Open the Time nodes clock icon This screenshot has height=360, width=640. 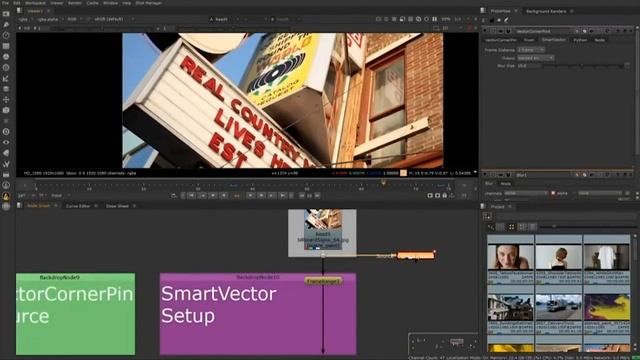tap(6, 35)
